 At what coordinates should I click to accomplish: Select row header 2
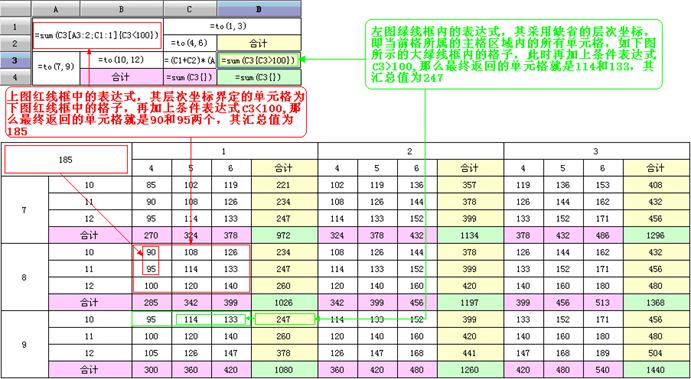(x=15, y=43)
